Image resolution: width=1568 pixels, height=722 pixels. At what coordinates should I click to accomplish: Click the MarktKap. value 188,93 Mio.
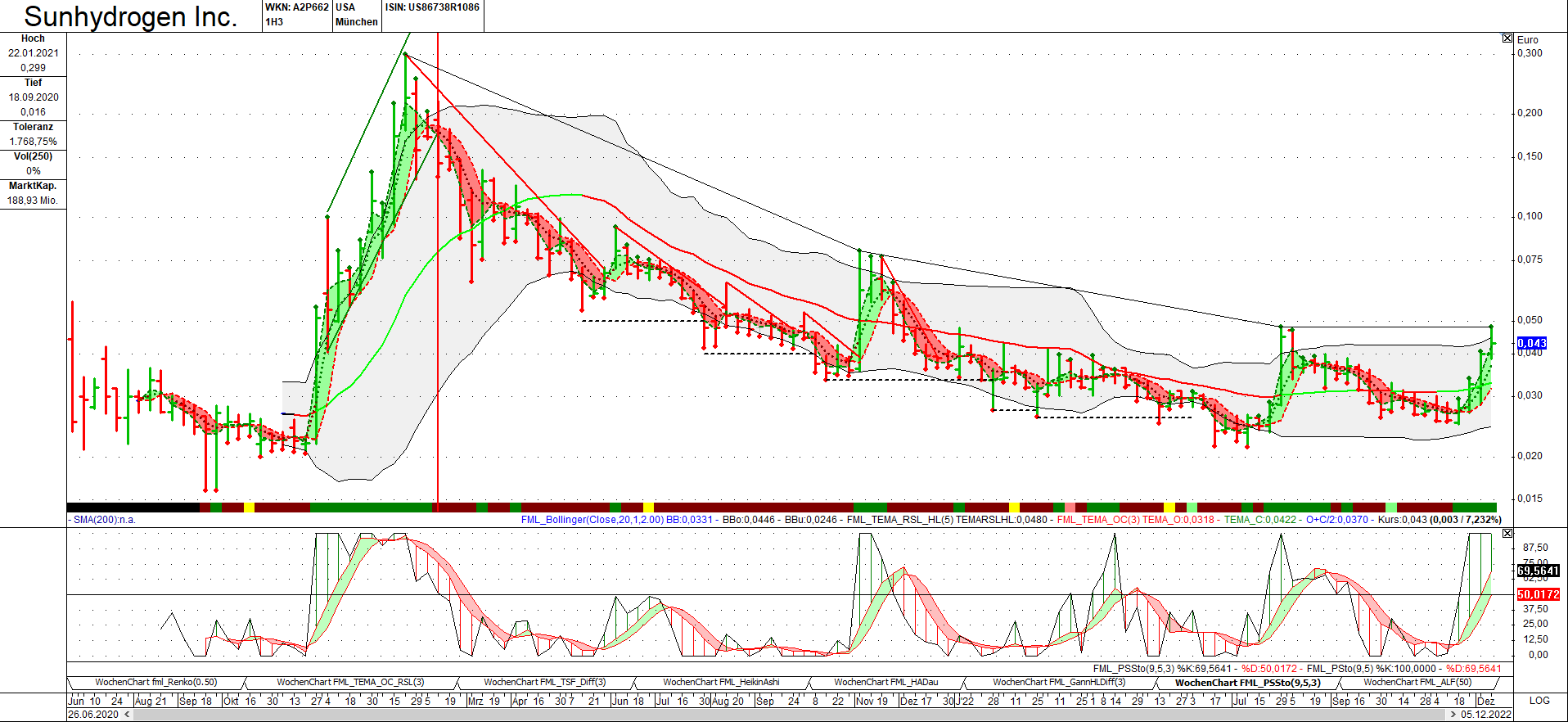(34, 201)
